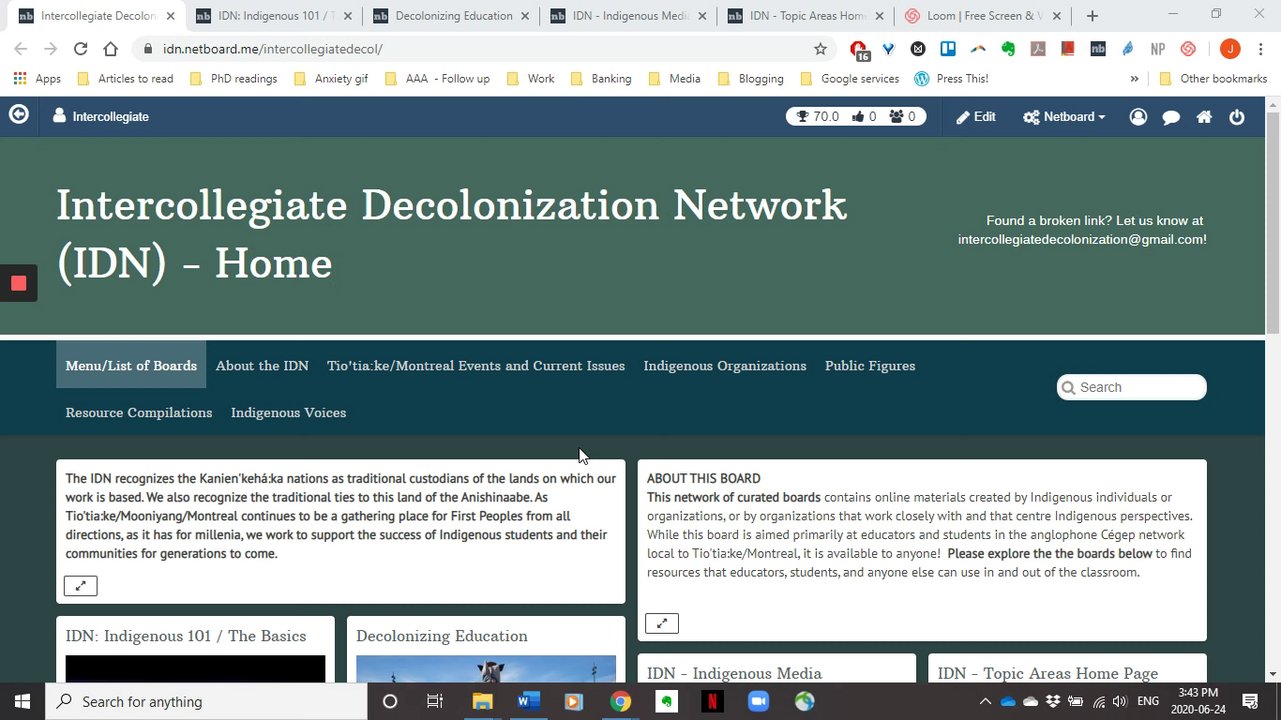Select the About the IDN menu item
Screen dimensions: 1281x720
tap(262, 366)
